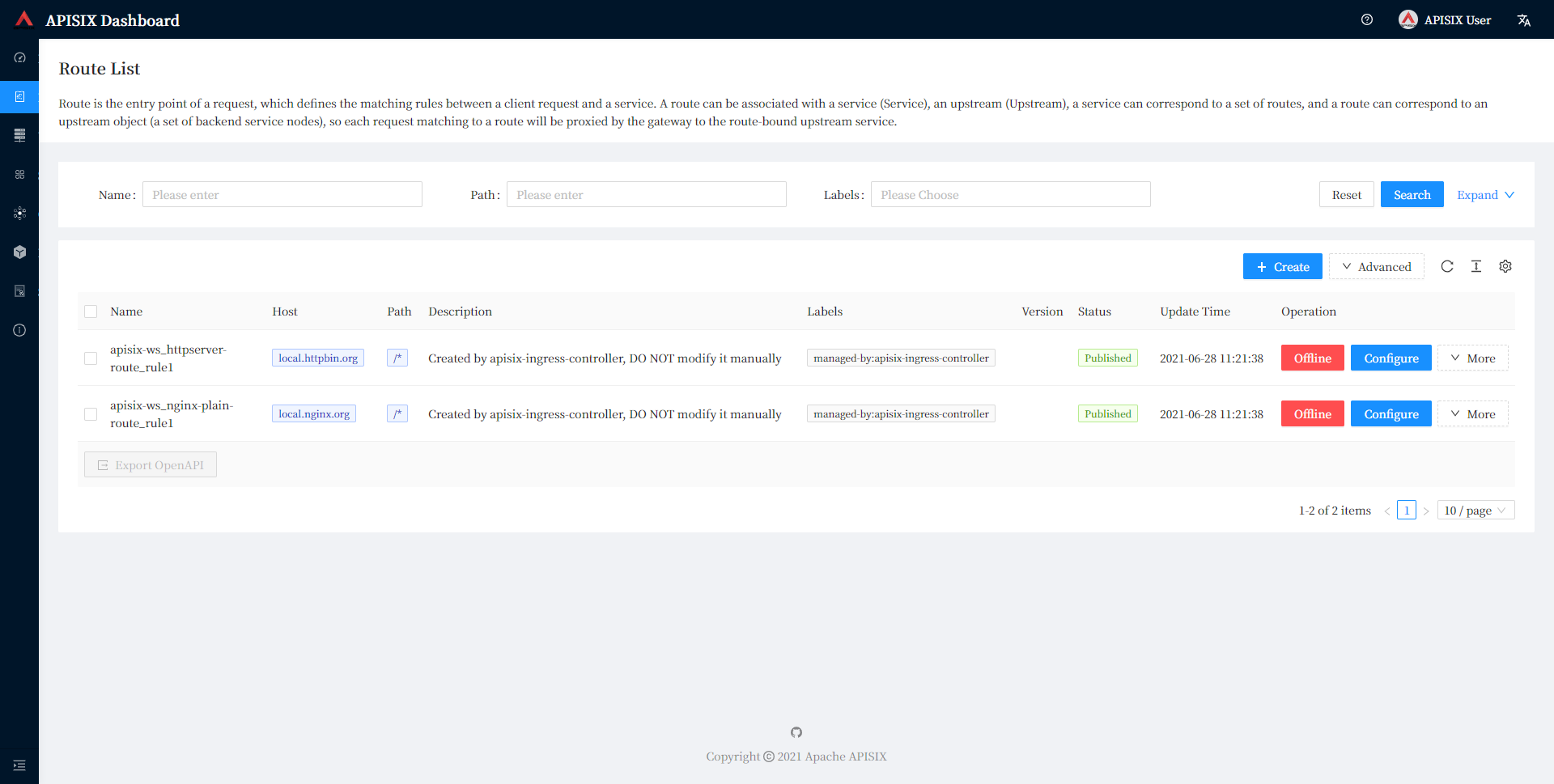Open table density height icon
This screenshot has height=784, width=1554.
(1476, 266)
